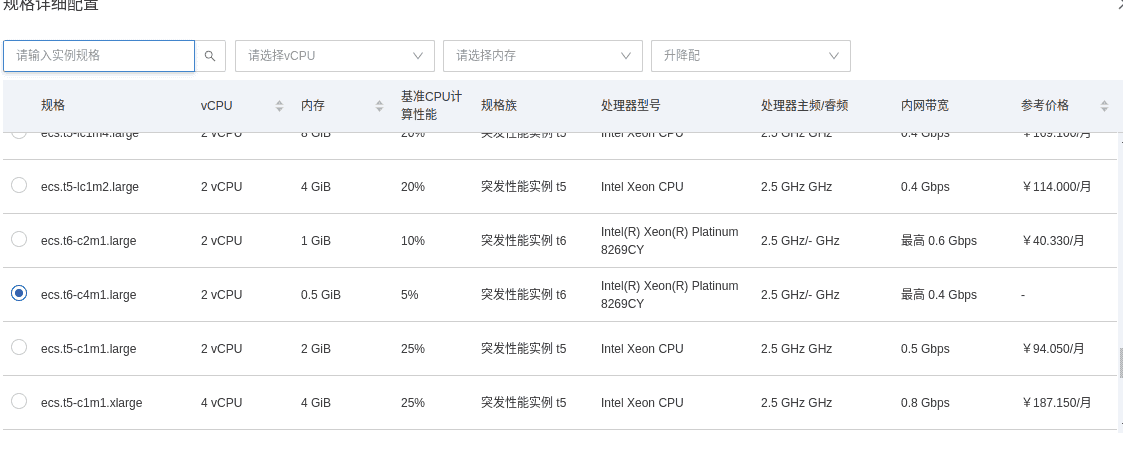
Task: Expand the 升降配 dropdown
Action: (750, 56)
